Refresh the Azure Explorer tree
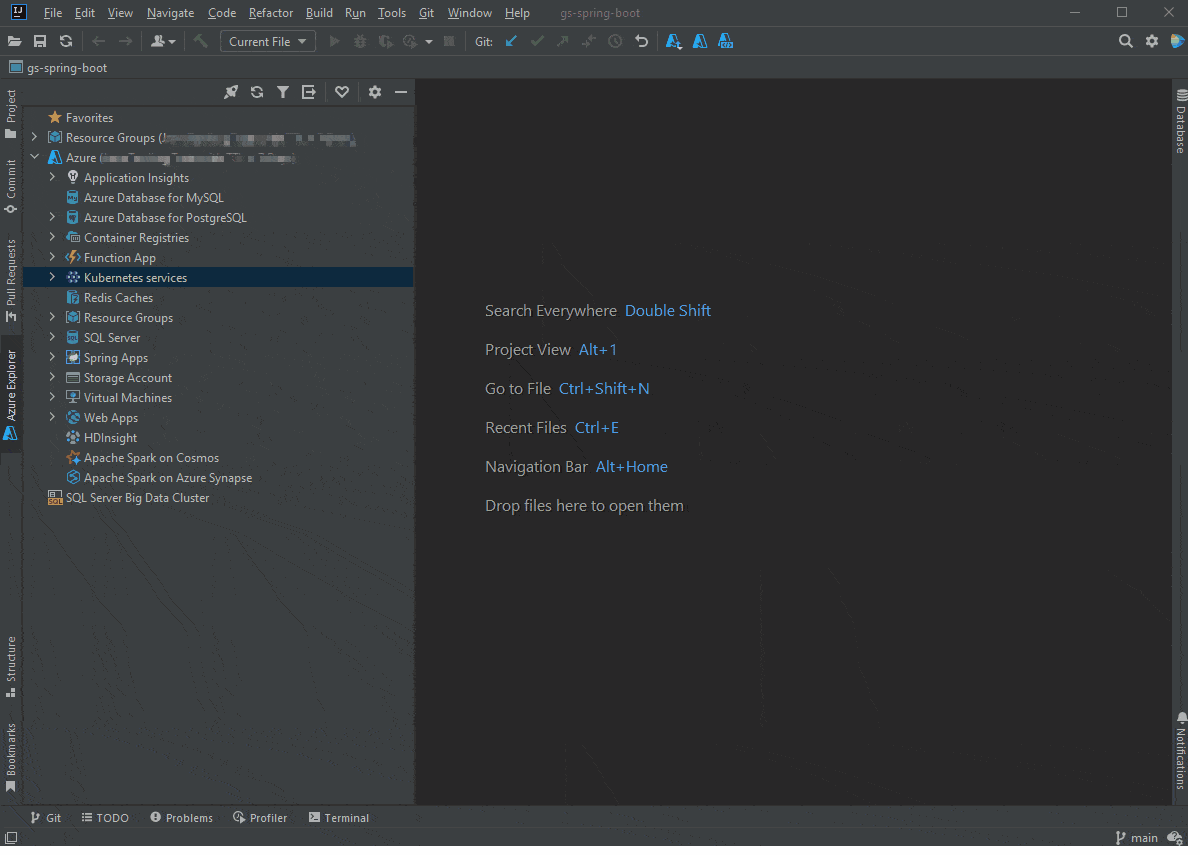The width and height of the screenshot is (1200, 855). (x=257, y=92)
